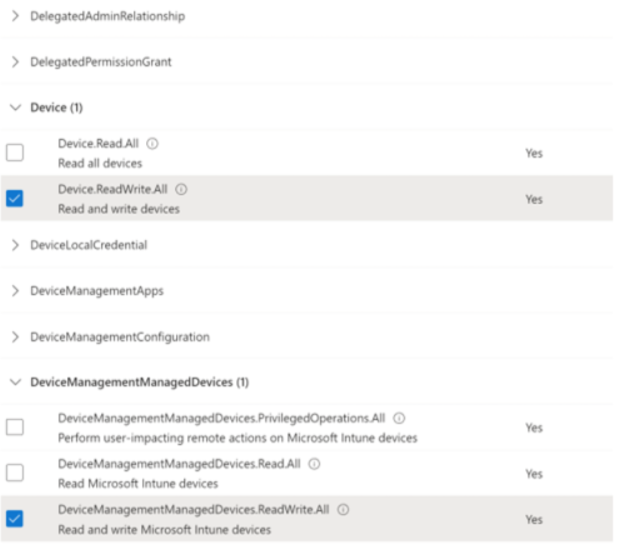Expand the DeviceManagementConfiguration group chevron
618x547 pixels.
[15, 337]
